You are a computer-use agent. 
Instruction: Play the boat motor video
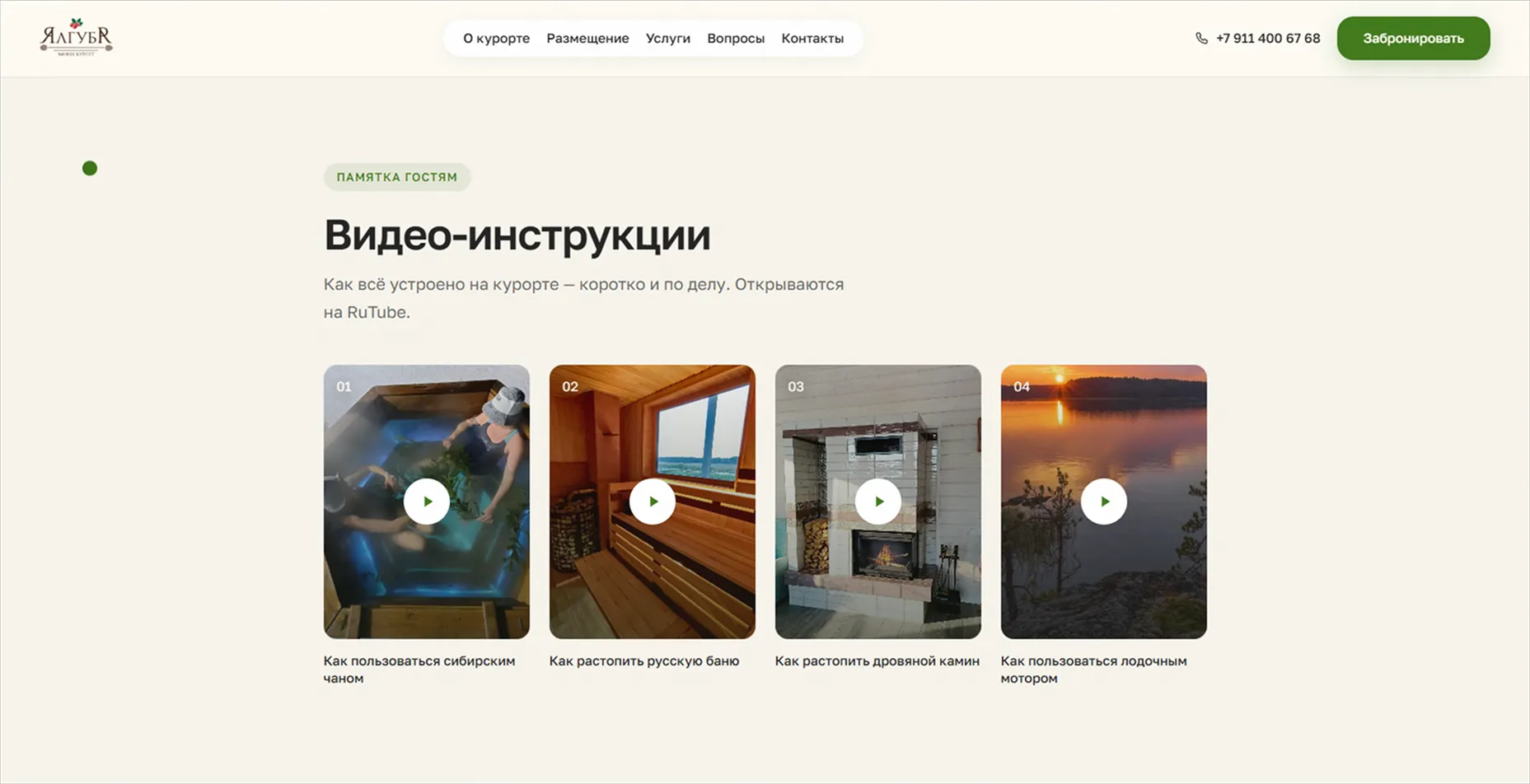[1104, 502]
